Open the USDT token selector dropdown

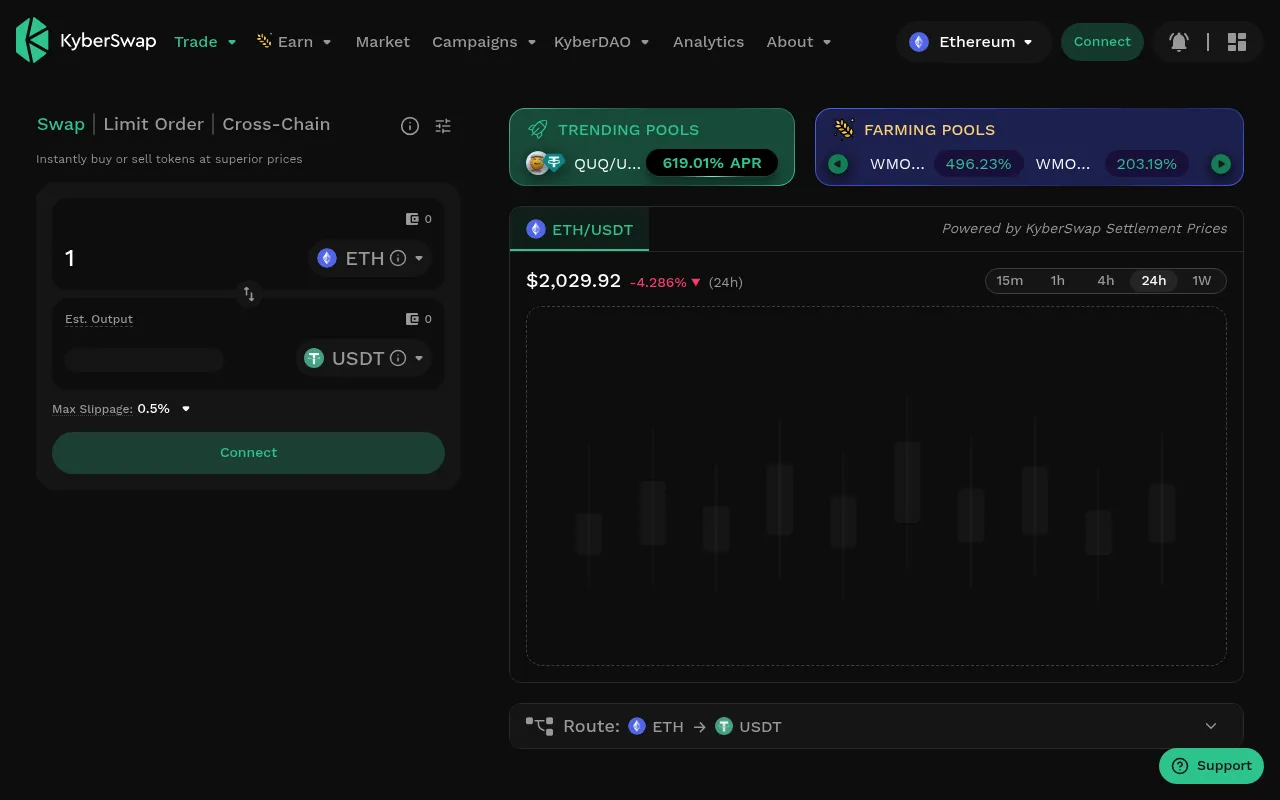(x=364, y=358)
